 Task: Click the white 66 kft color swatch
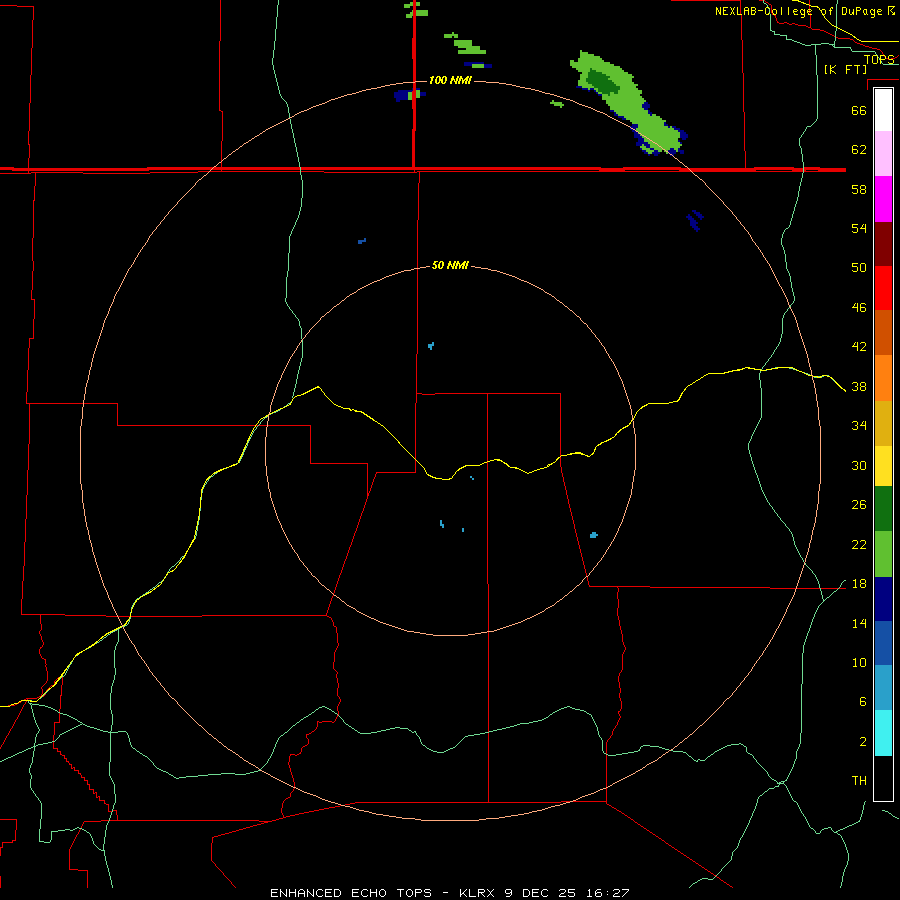(883, 110)
